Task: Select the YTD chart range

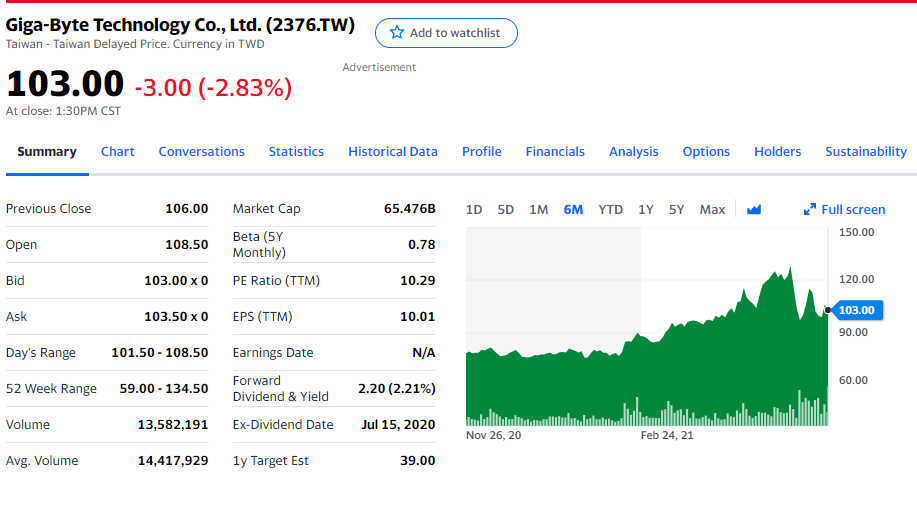Action: [611, 209]
